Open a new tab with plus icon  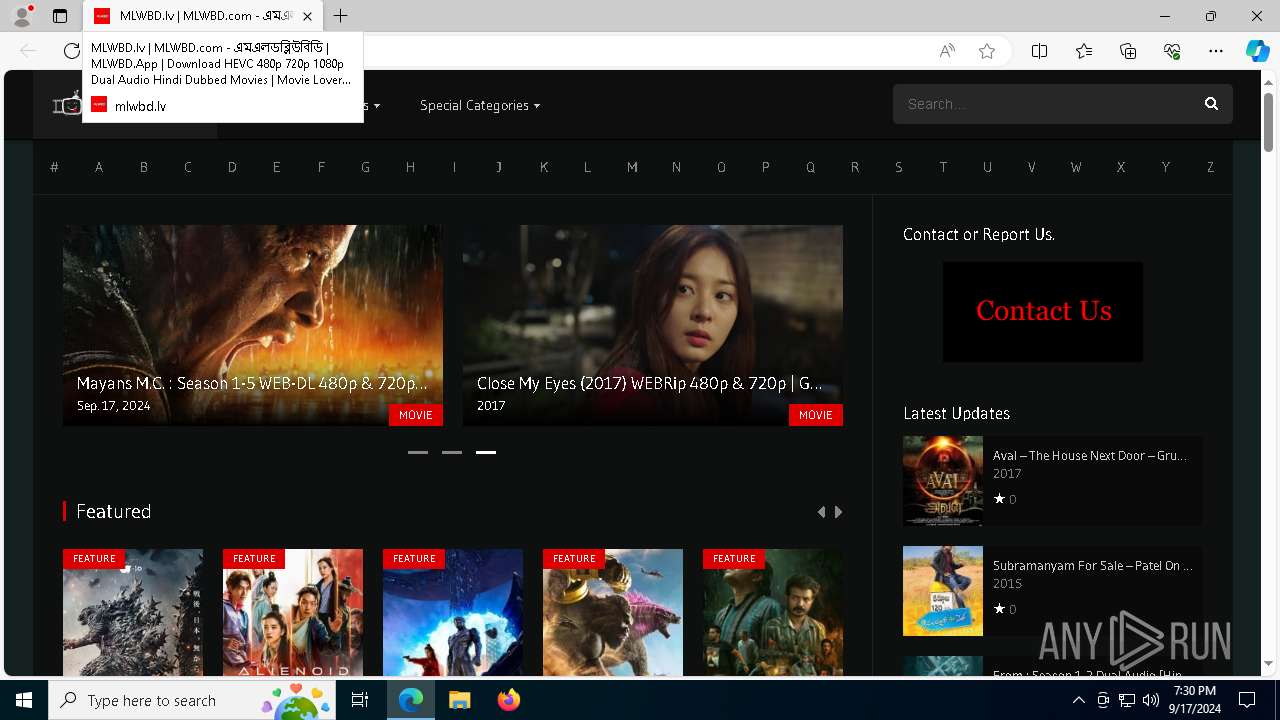point(341,16)
